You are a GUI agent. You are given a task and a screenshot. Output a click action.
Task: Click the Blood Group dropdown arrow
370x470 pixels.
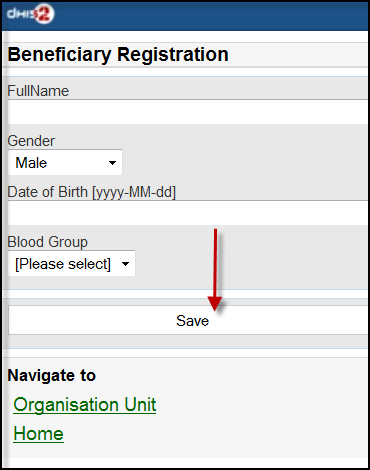pyautogui.click(x=125, y=264)
